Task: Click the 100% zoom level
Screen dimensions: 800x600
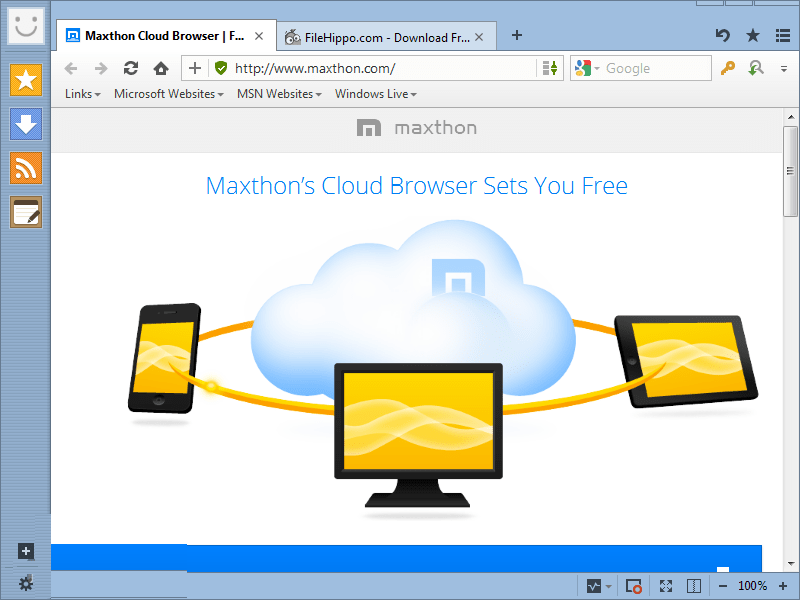Action: tap(753, 586)
